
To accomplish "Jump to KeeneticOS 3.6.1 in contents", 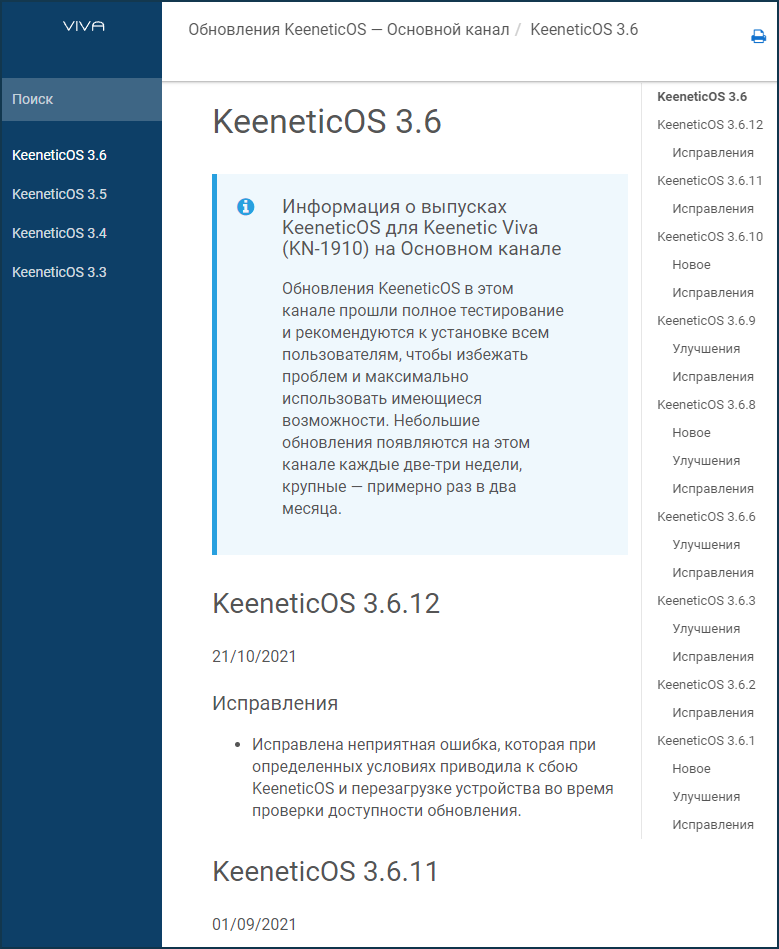I will [x=706, y=741].
